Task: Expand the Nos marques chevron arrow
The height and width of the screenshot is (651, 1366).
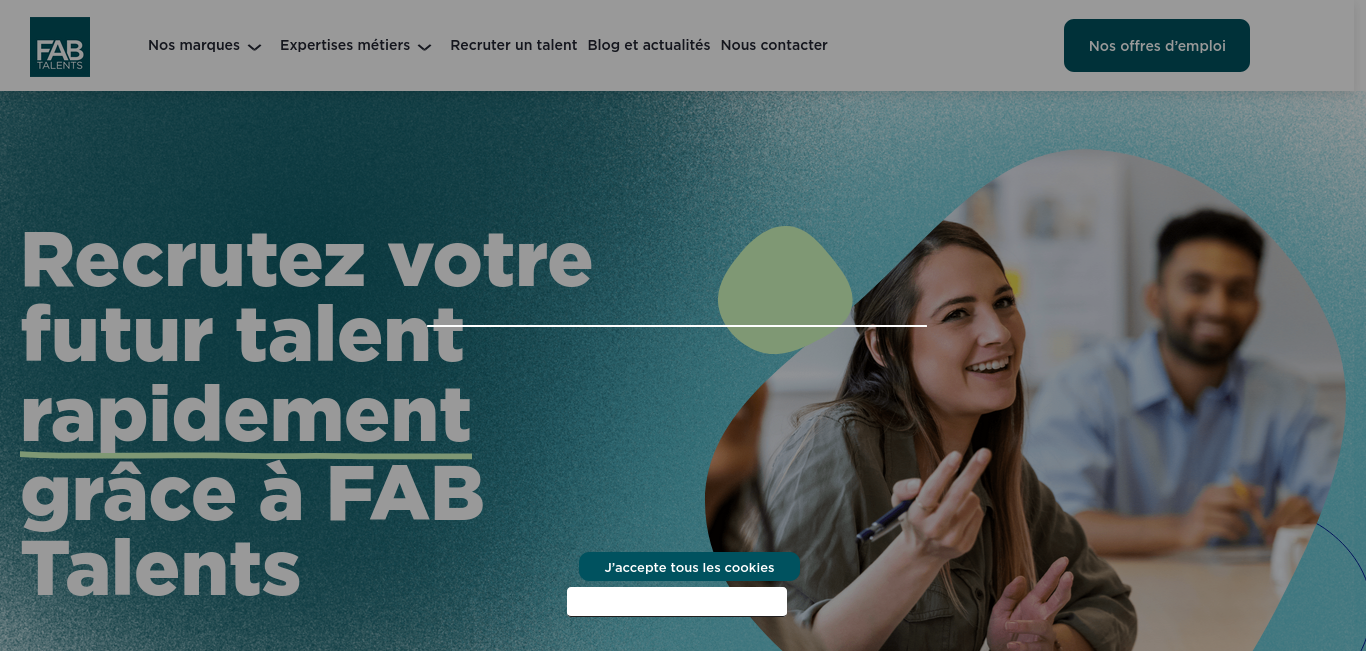Action: (254, 47)
